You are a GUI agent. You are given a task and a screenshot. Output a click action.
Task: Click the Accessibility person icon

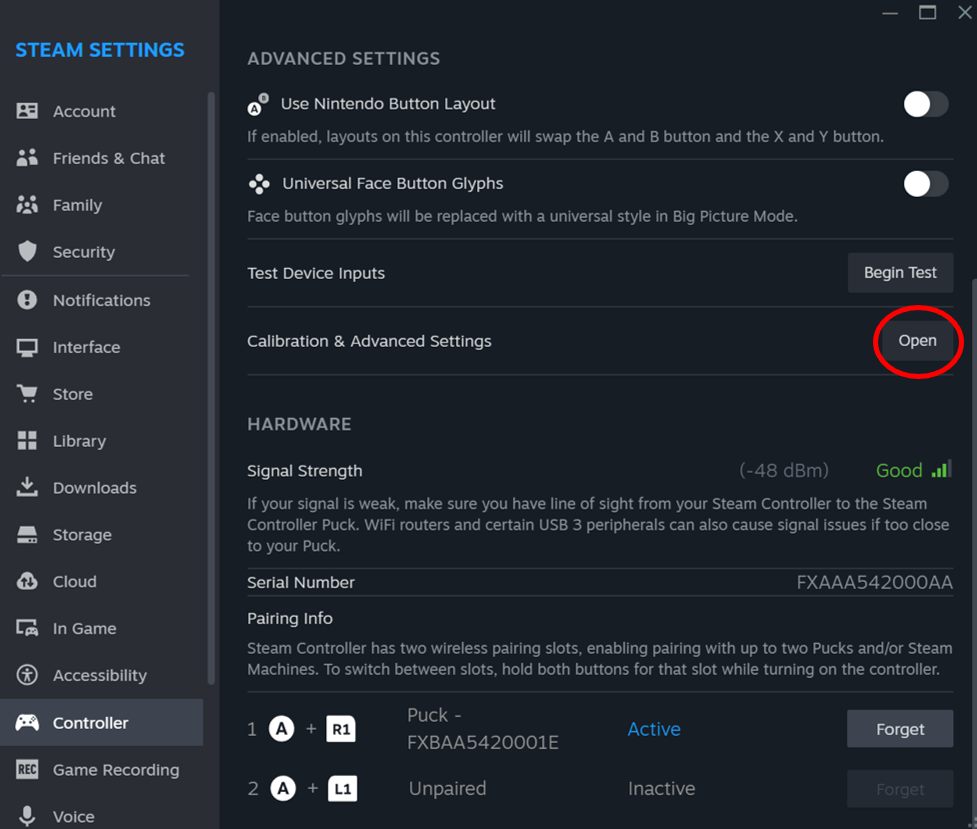(x=27, y=675)
